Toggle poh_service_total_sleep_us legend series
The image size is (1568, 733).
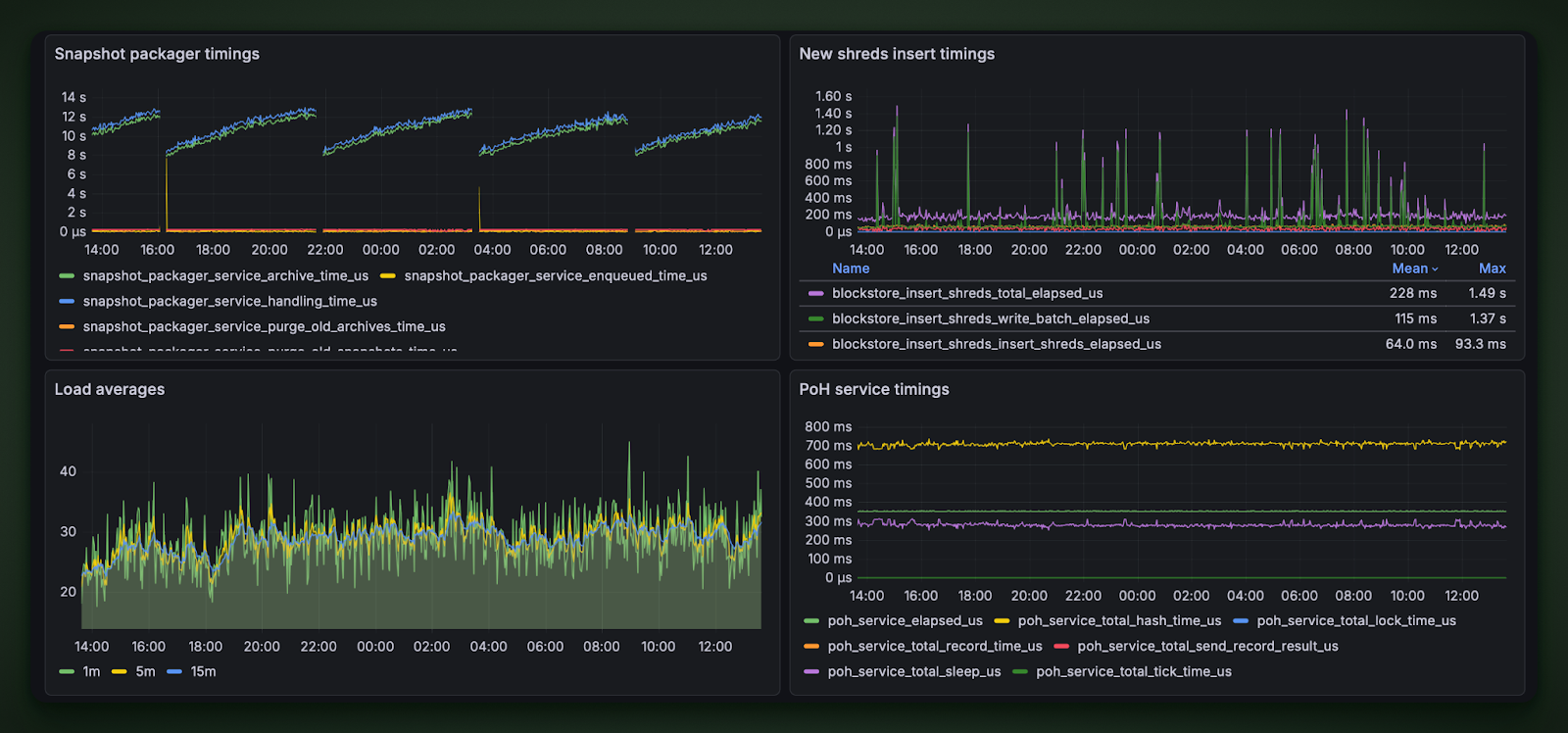tap(914, 671)
